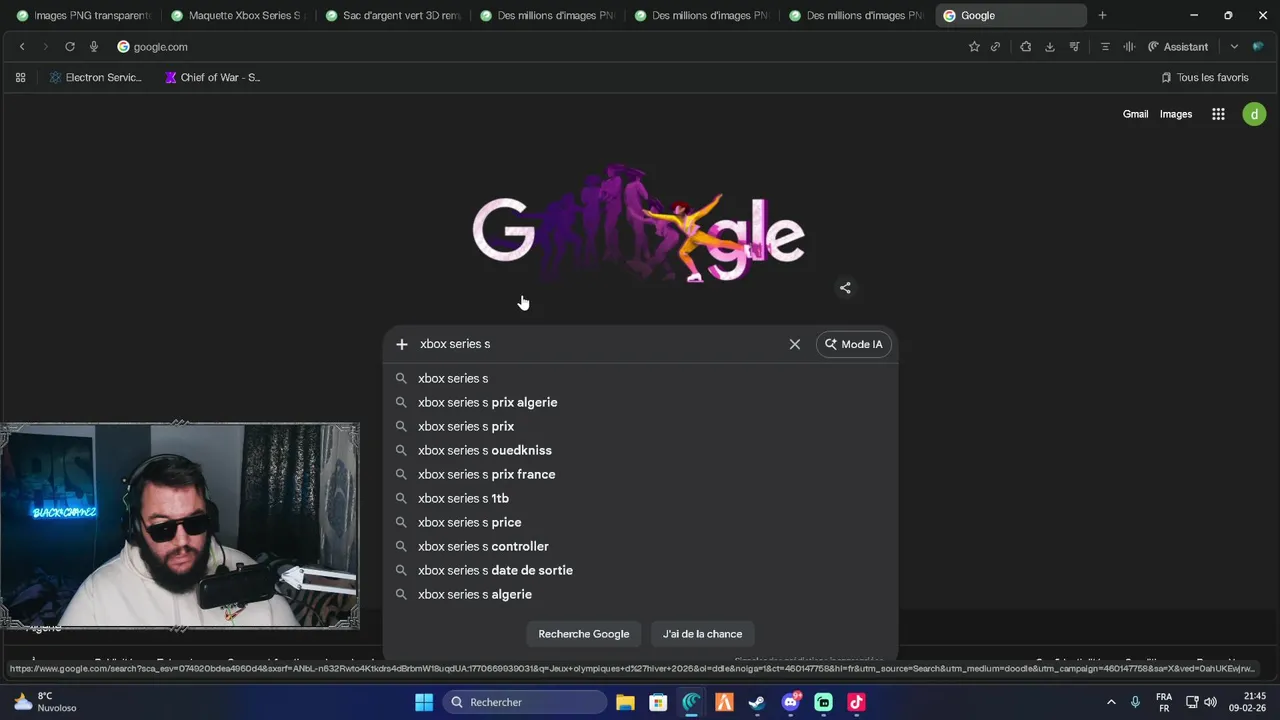This screenshot has height=720, width=1280.
Task: Open the volume control in the system tray
Action: [x=1210, y=702]
